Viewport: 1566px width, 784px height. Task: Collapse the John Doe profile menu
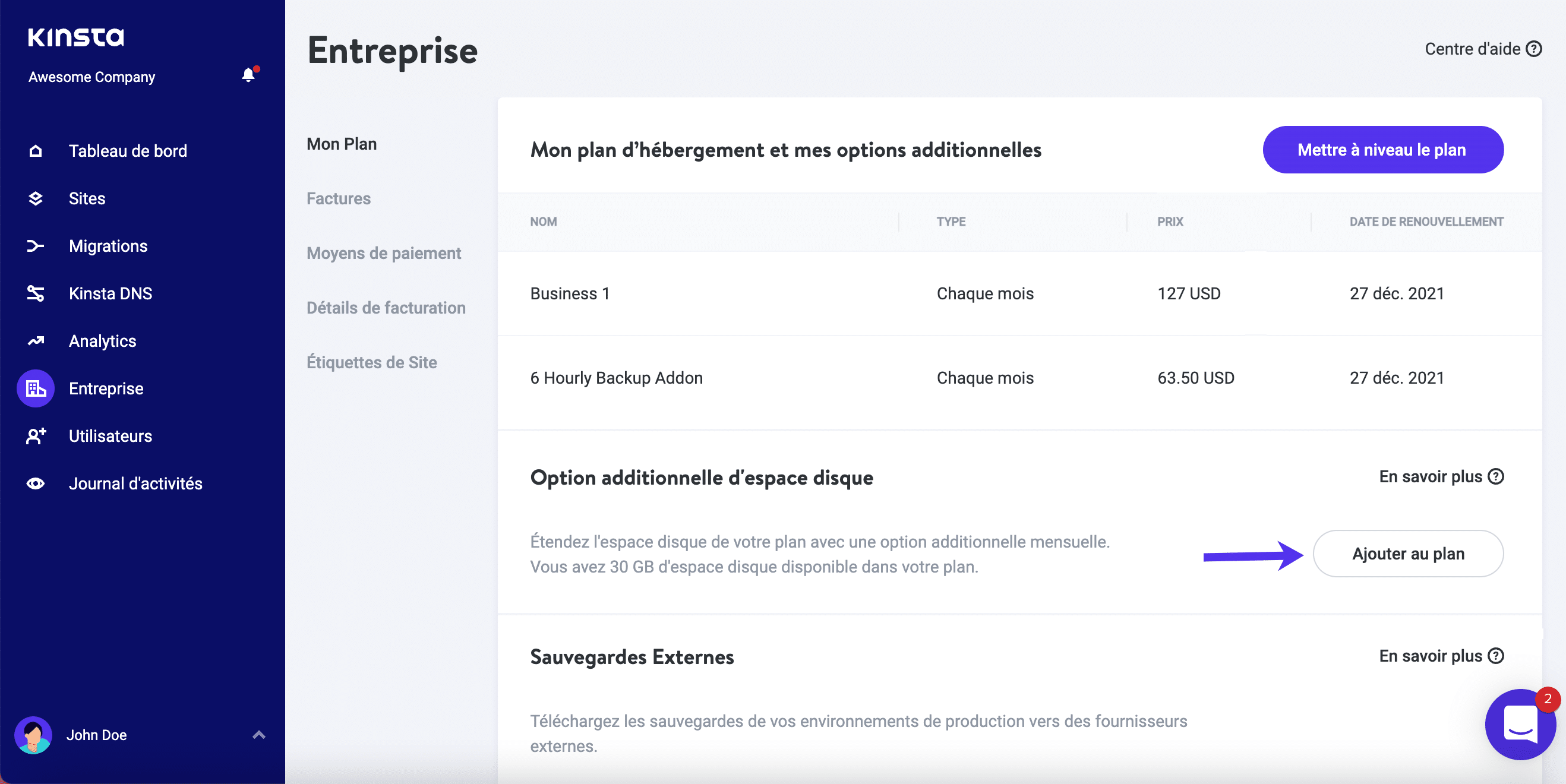tap(258, 735)
